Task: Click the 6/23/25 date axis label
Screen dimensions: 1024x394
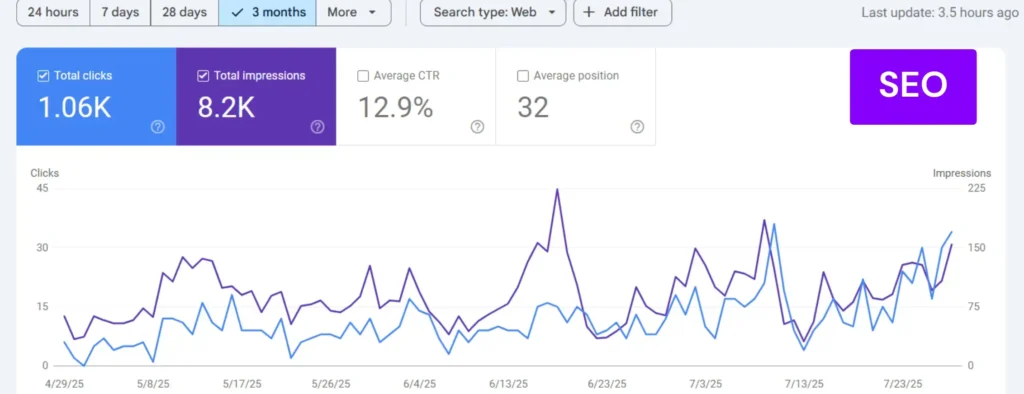Action: (x=607, y=384)
